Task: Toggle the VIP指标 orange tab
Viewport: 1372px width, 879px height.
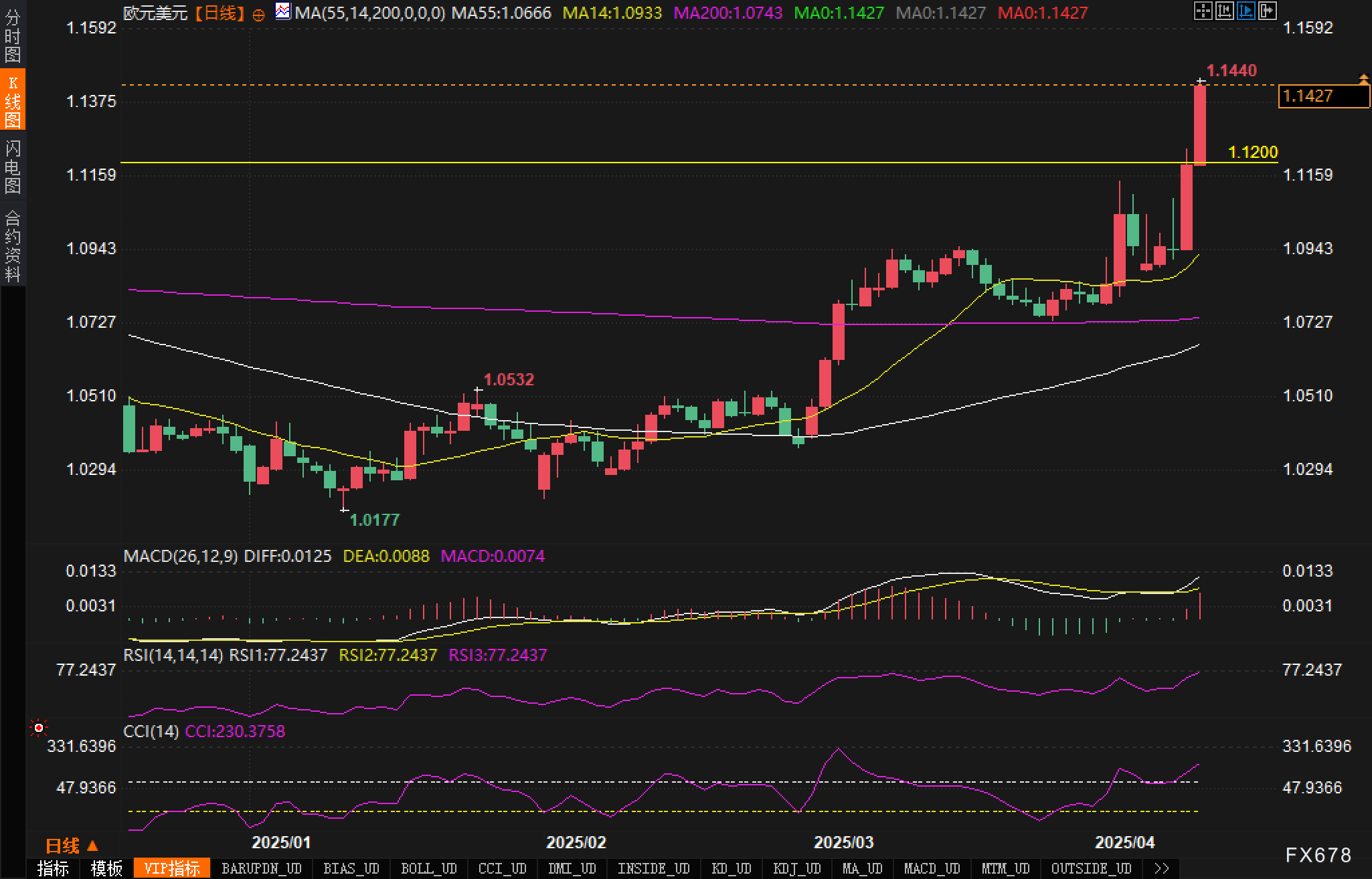Action: (x=172, y=868)
